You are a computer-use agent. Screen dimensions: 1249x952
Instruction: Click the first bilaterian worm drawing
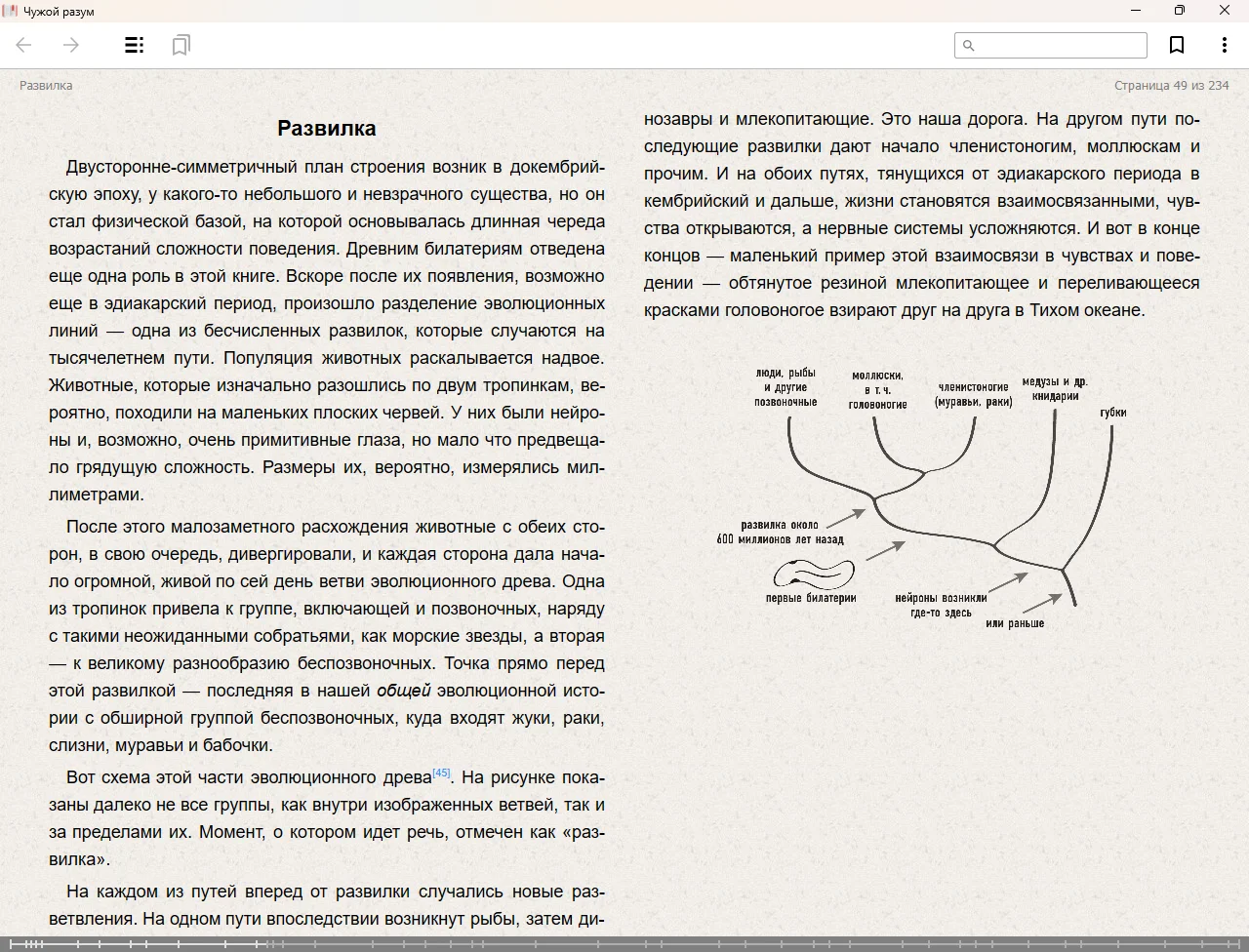click(x=813, y=574)
